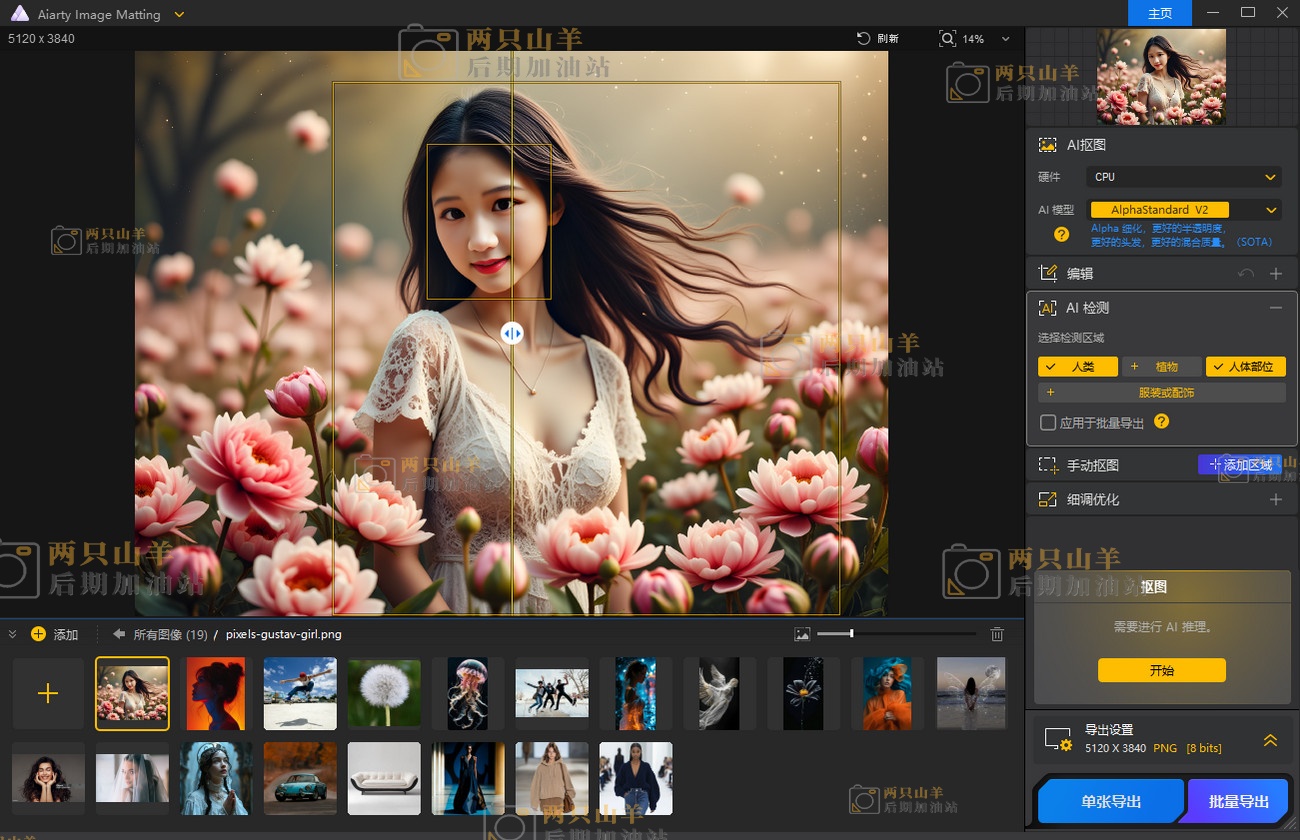This screenshot has height=840, width=1300.
Task: Click the magnifier zoom icon in the toolbar
Action: pyautogui.click(x=946, y=38)
